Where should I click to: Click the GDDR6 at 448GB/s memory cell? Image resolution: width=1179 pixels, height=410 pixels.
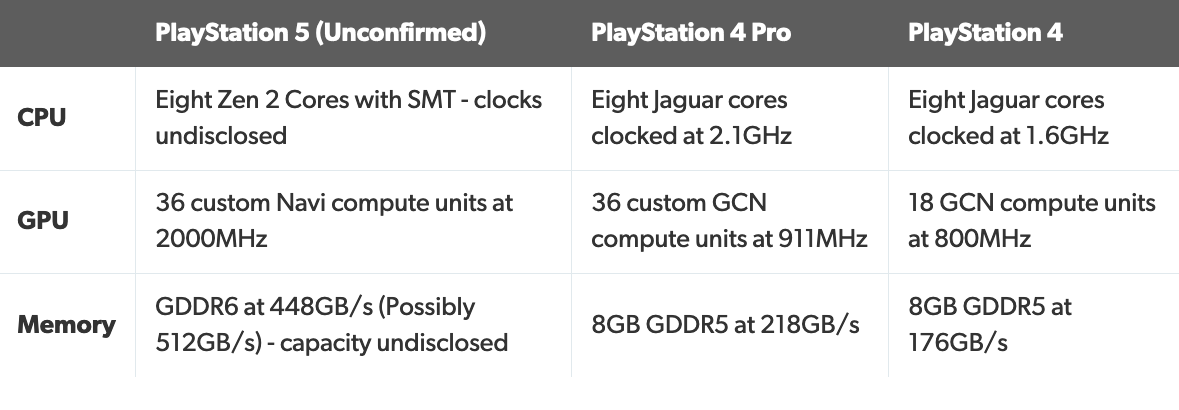[x=353, y=325]
